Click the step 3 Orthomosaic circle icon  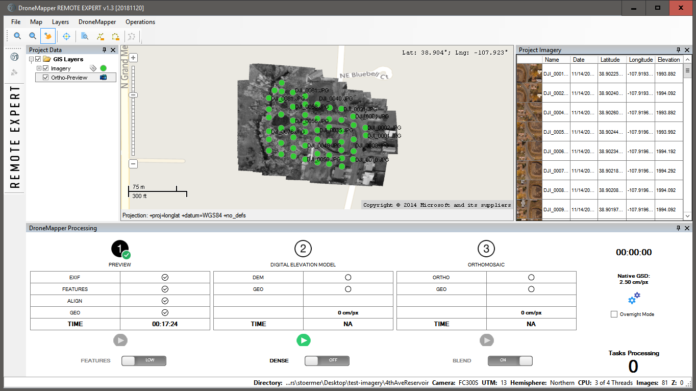[x=486, y=249]
